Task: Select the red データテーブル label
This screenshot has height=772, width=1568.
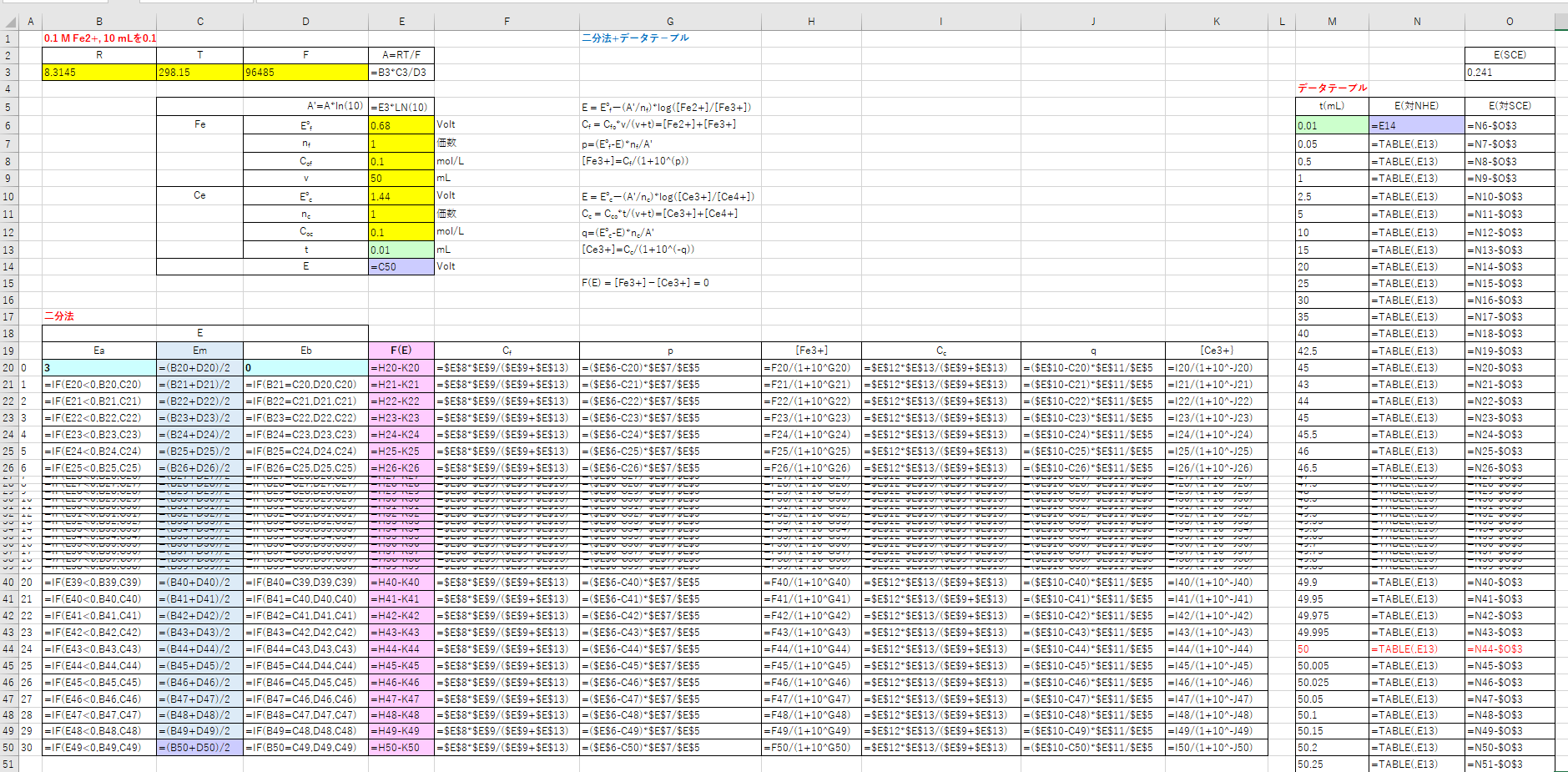Action: click(x=1332, y=88)
